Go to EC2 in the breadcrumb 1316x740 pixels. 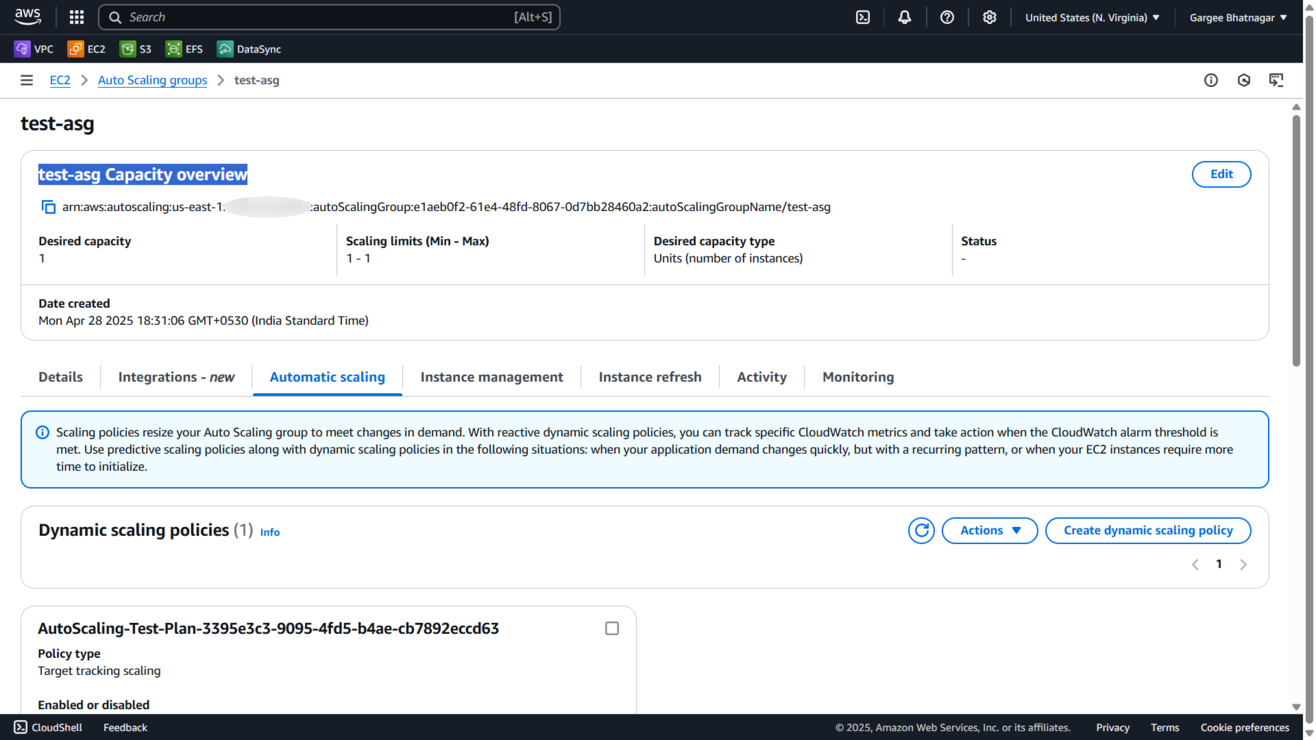[60, 80]
